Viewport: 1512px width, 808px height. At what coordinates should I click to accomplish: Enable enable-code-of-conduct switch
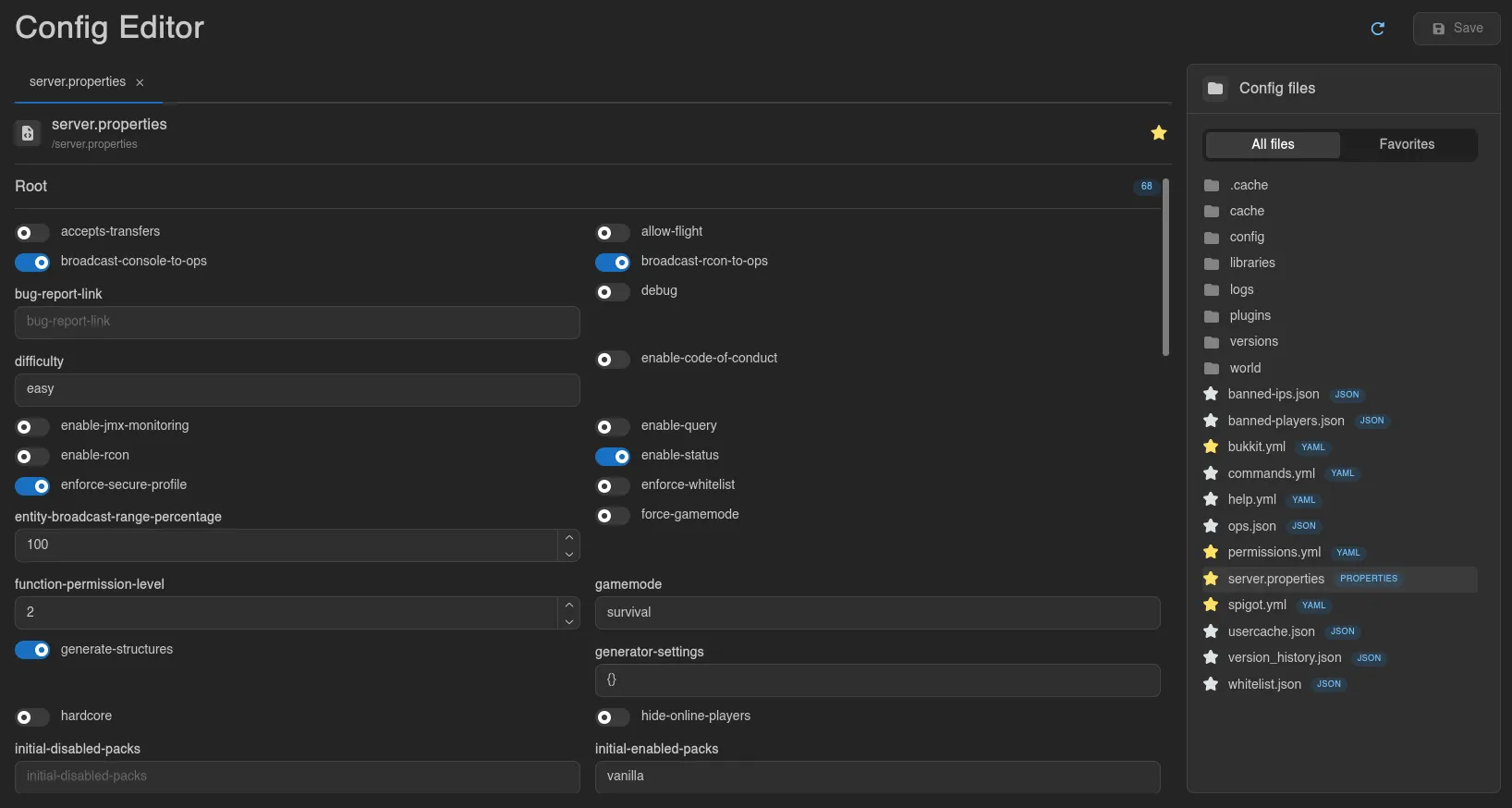pyautogui.click(x=613, y=360)
